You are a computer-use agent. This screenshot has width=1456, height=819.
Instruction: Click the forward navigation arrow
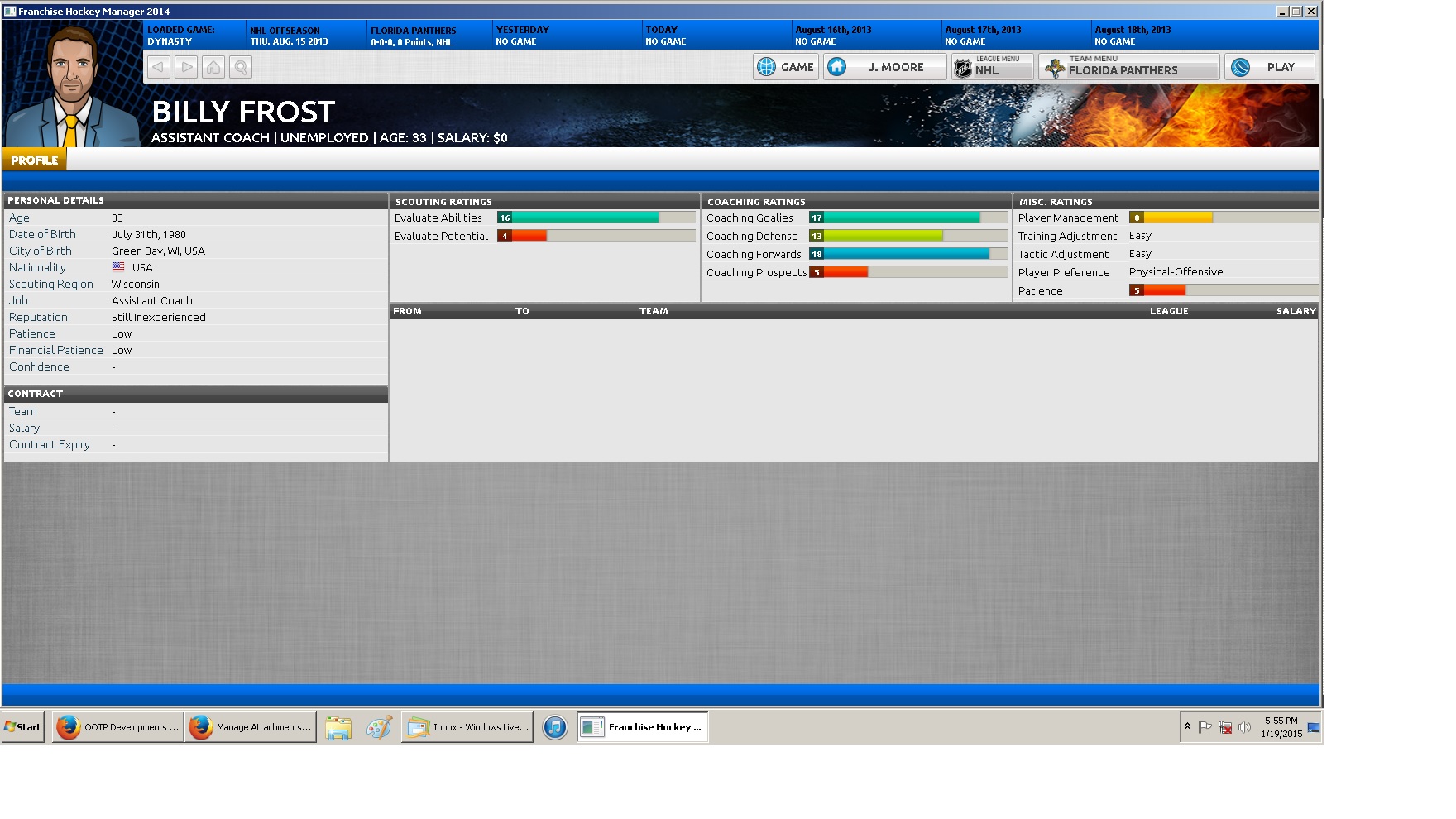186,67
